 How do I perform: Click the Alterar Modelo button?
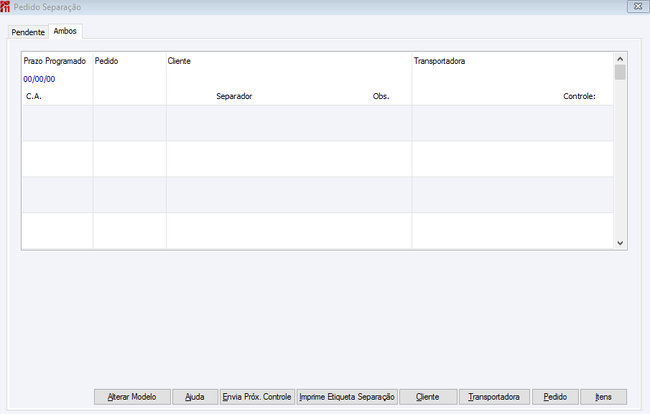[x=132, y=397]
